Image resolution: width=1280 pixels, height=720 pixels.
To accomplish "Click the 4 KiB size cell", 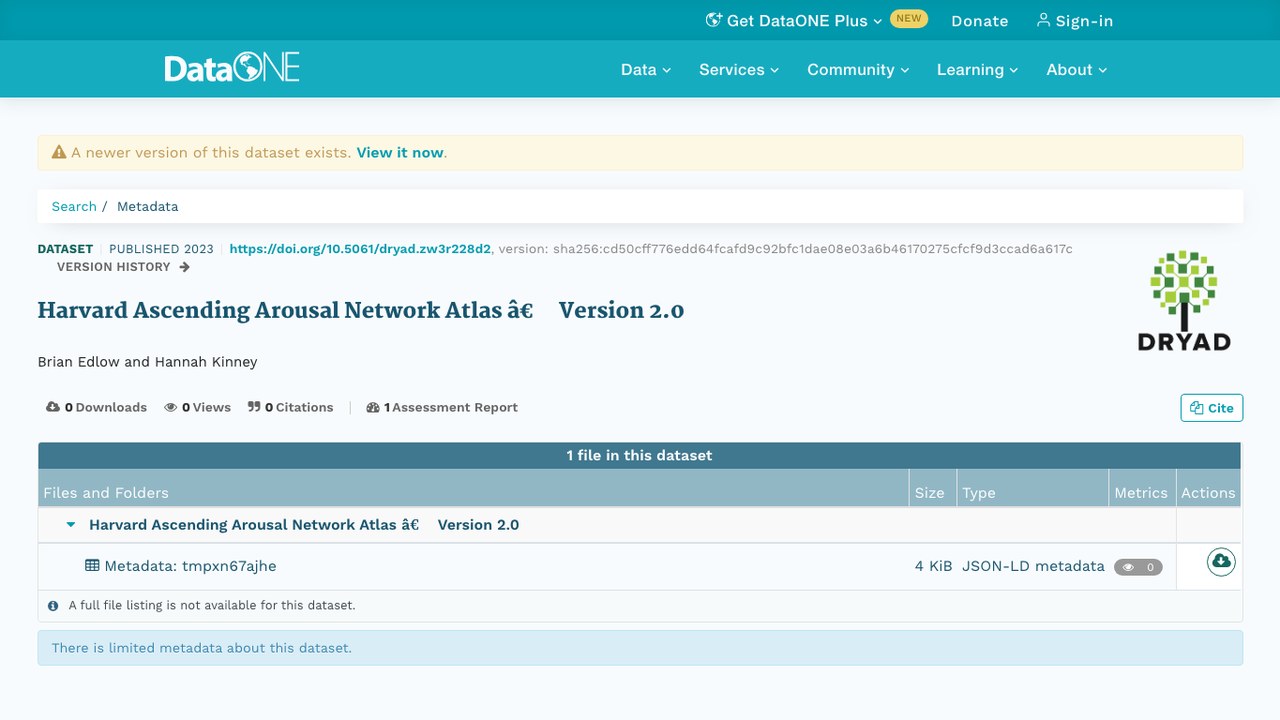I will pyautogui.click(x=933, y=566).
